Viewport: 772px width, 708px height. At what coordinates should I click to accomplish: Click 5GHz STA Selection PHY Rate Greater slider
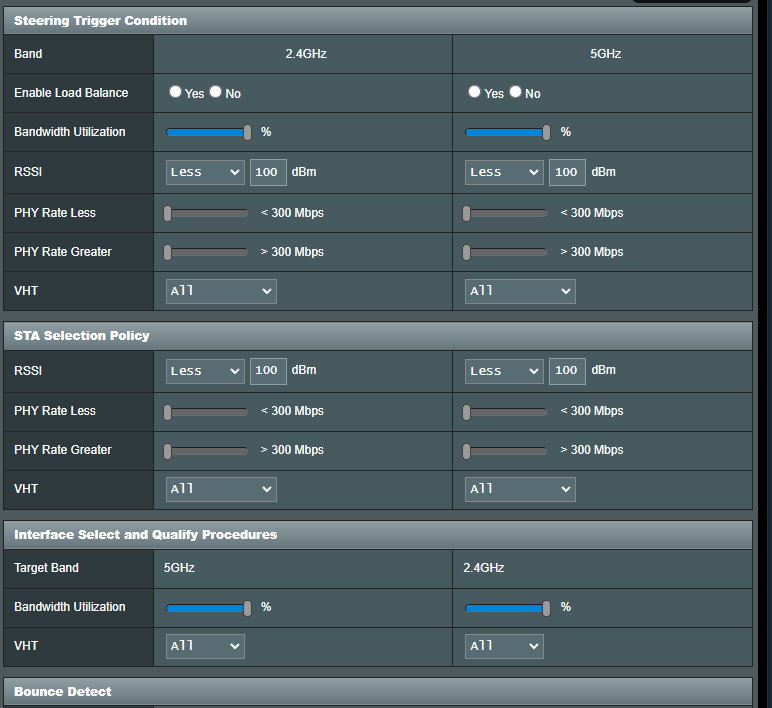[505, 451]
